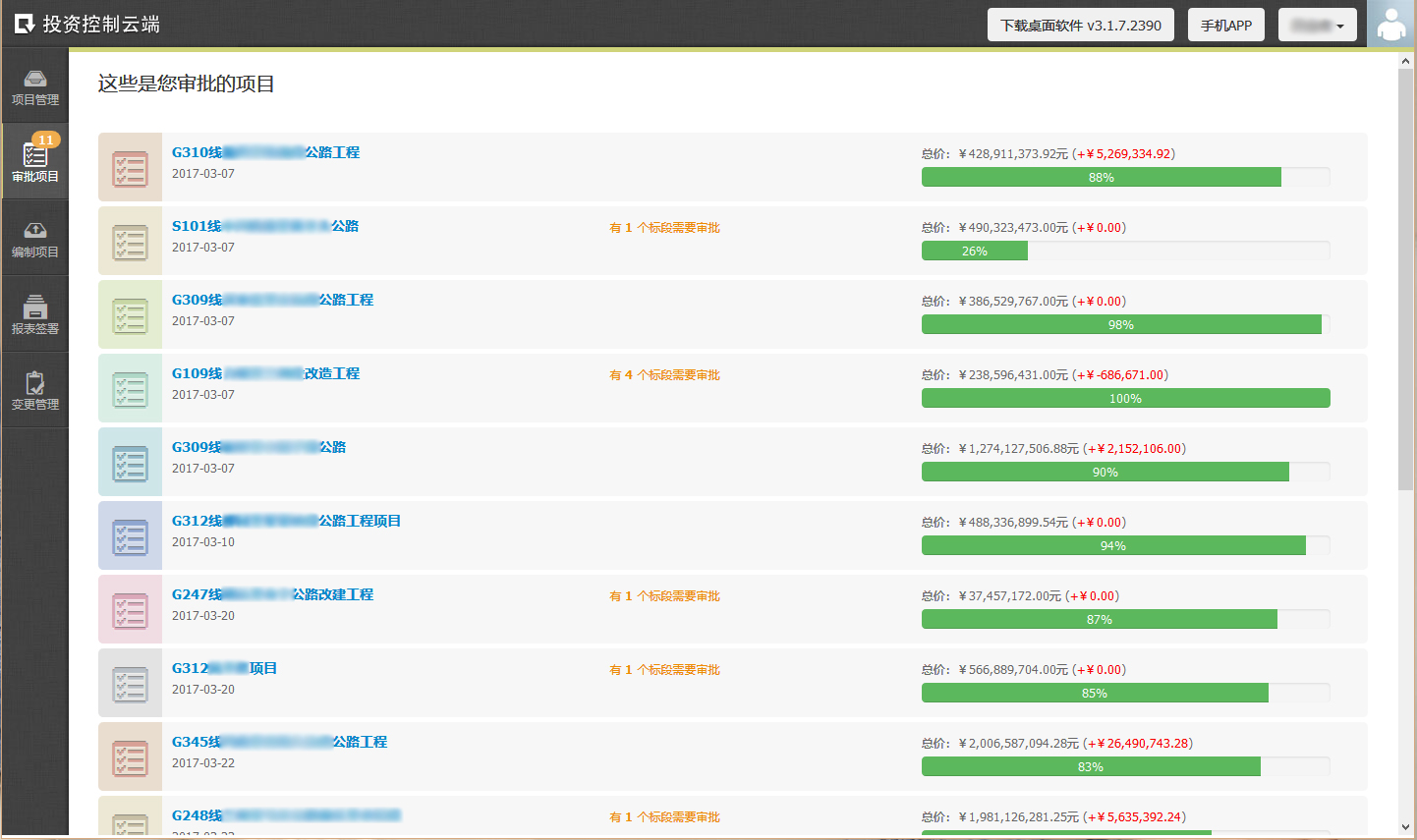
Task: Click the 手机APP button
Action: click(x=1226, y=25)
